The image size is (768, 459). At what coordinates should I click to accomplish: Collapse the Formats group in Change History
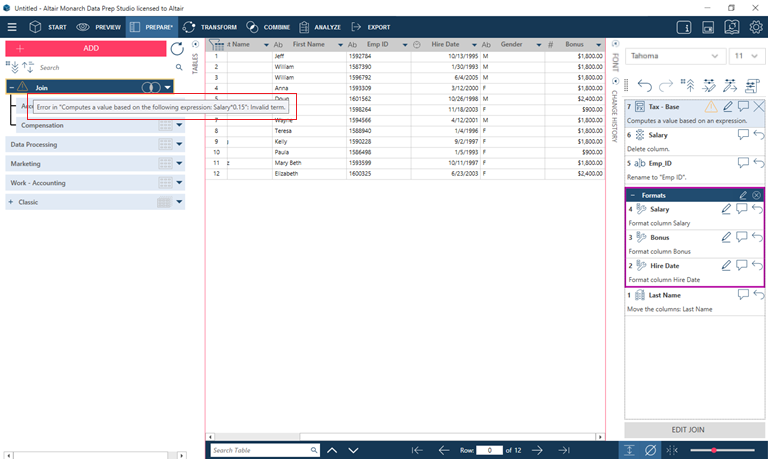click(x=632, y=195)
